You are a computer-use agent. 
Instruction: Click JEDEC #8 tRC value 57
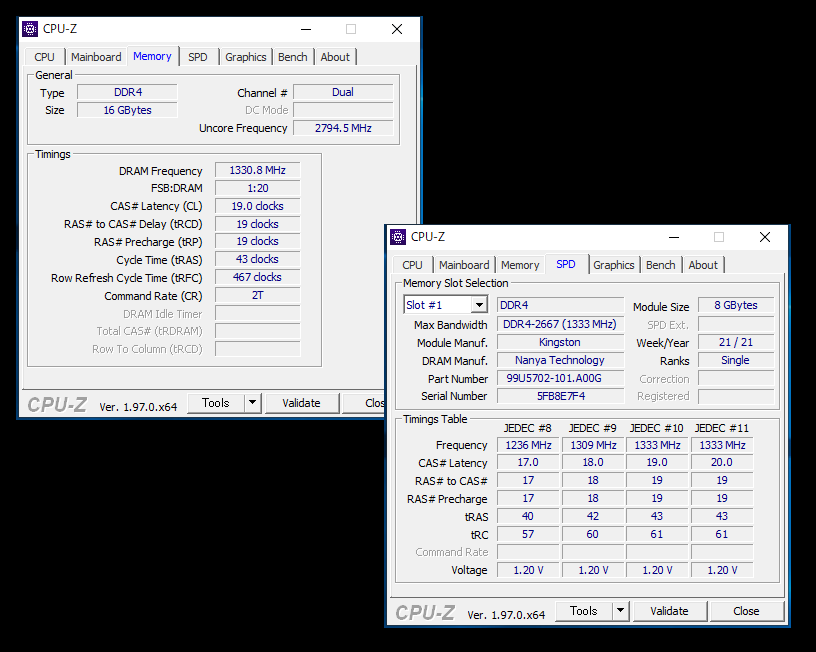coord(528,534)
